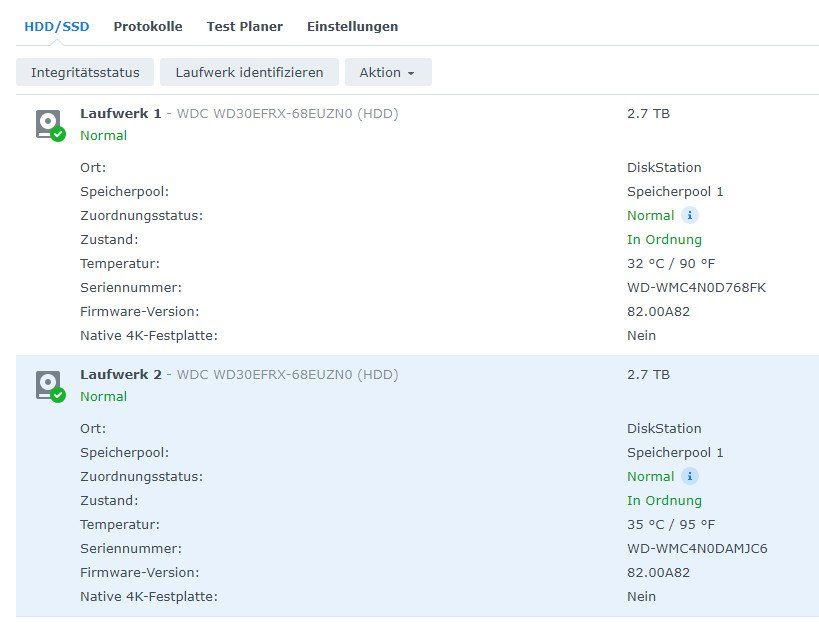Click the Normal status under Laufwerk 2
819x631 pixels.
103,397
